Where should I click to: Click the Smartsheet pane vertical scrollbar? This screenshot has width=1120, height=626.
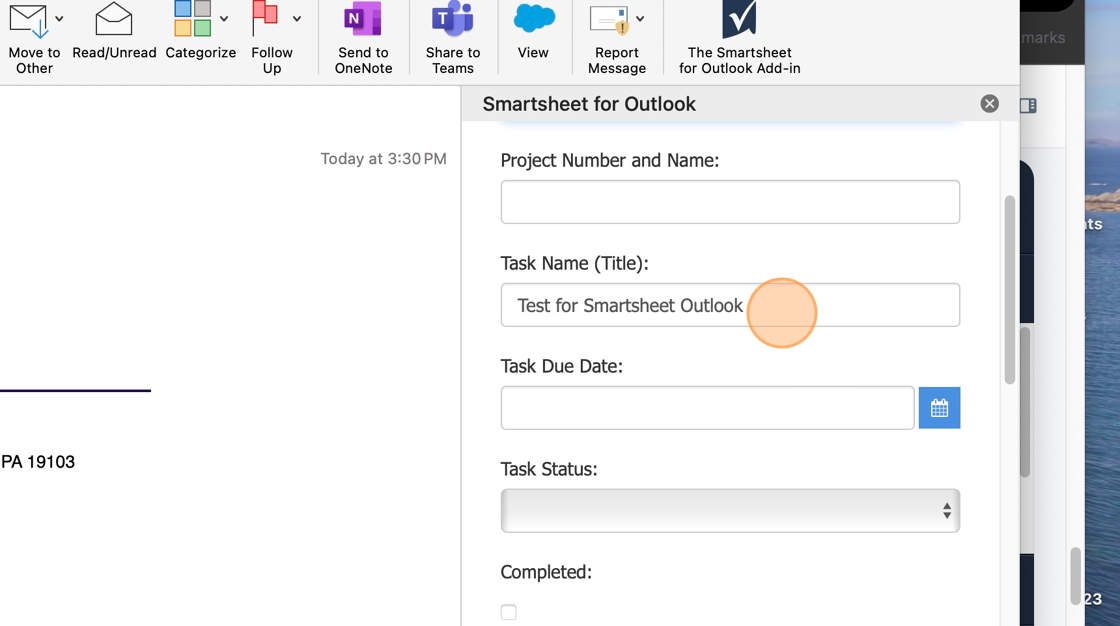click(1009, 289)
